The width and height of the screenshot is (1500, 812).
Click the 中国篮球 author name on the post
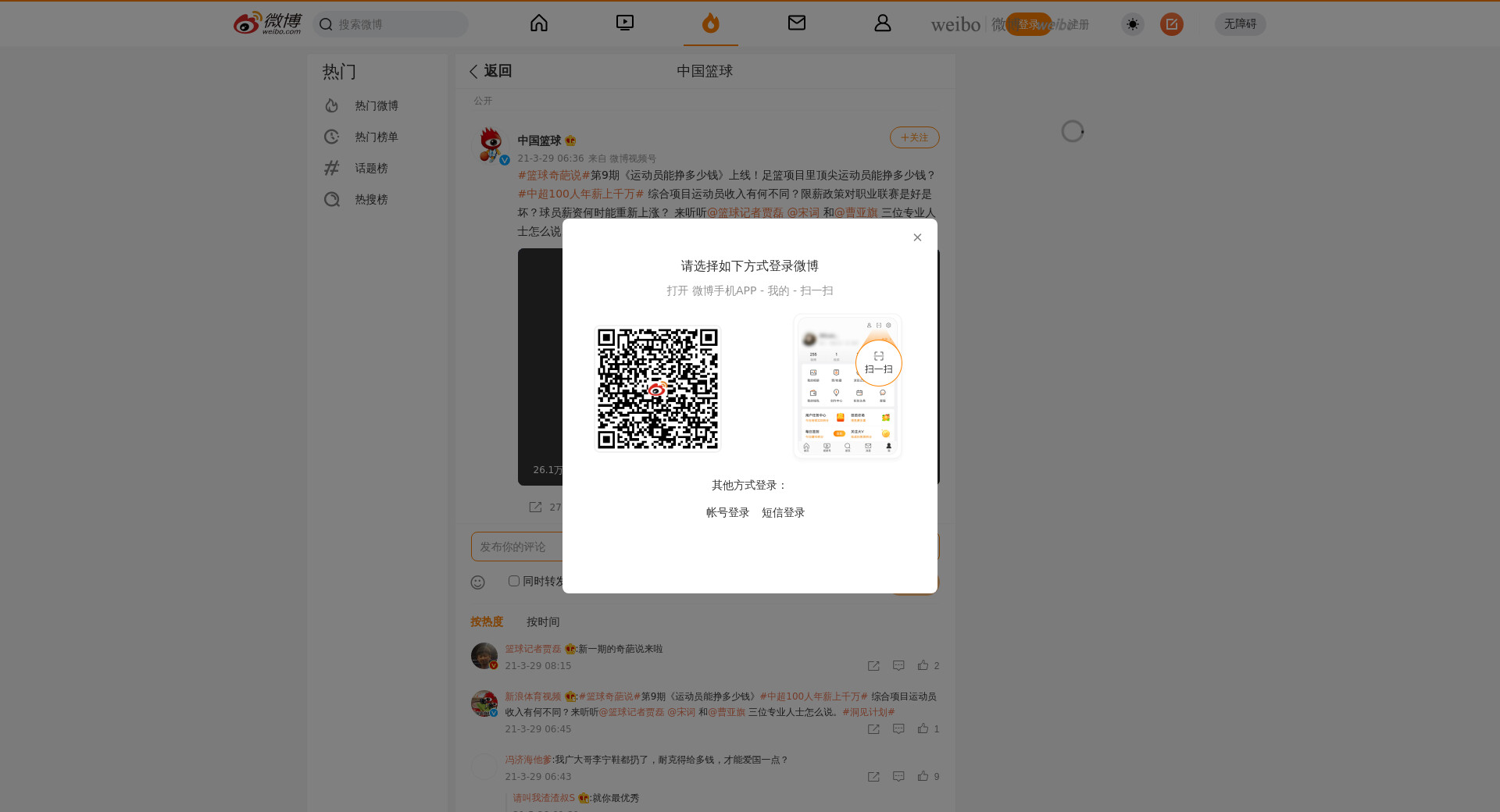click(539, 141)
